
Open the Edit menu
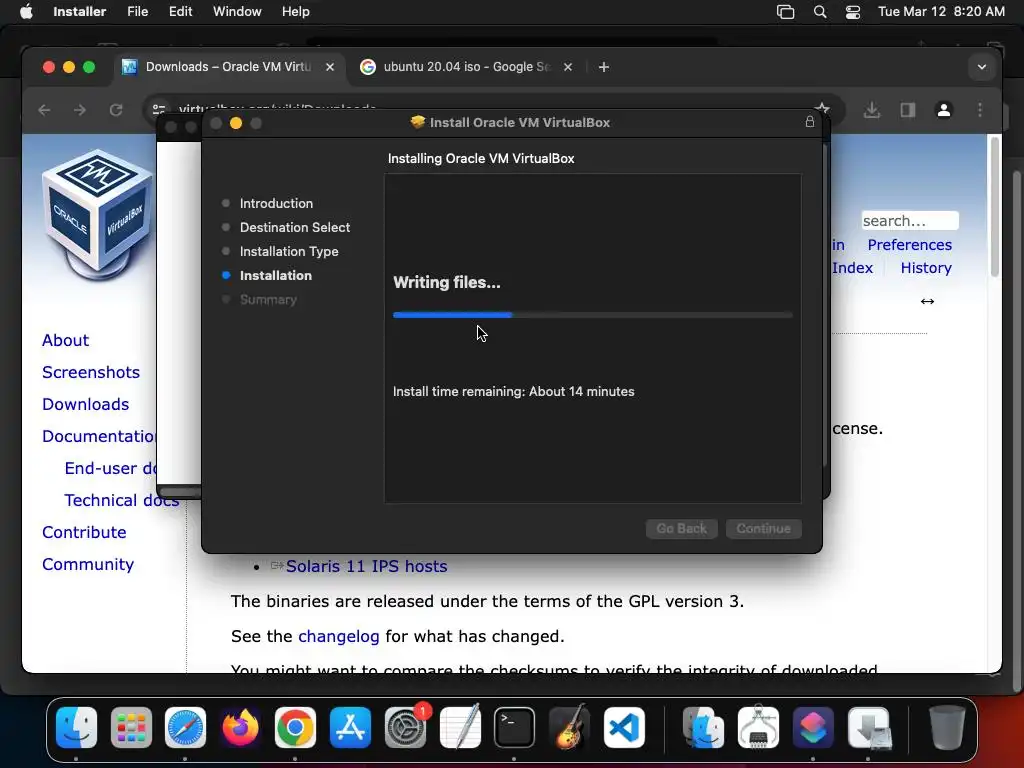pos(180,12)
